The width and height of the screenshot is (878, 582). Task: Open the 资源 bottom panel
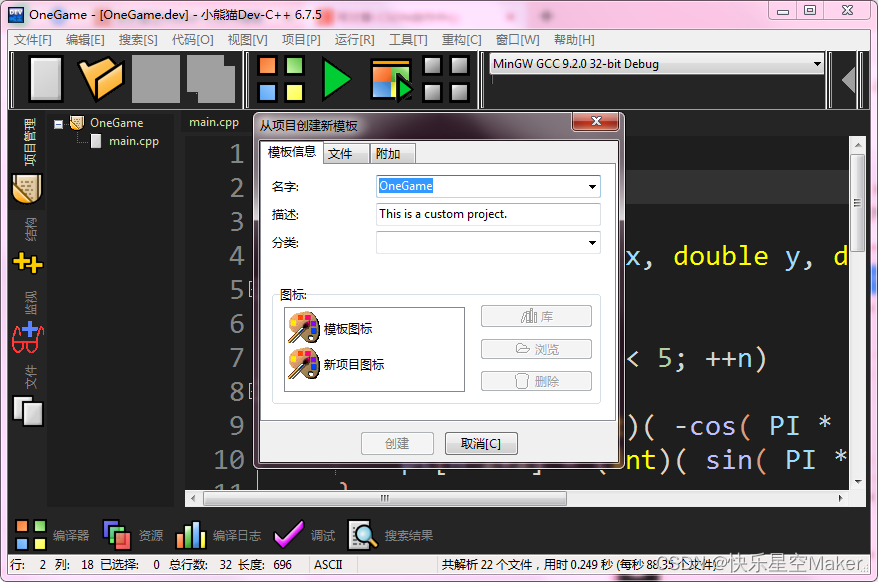[x=133, y=536]
